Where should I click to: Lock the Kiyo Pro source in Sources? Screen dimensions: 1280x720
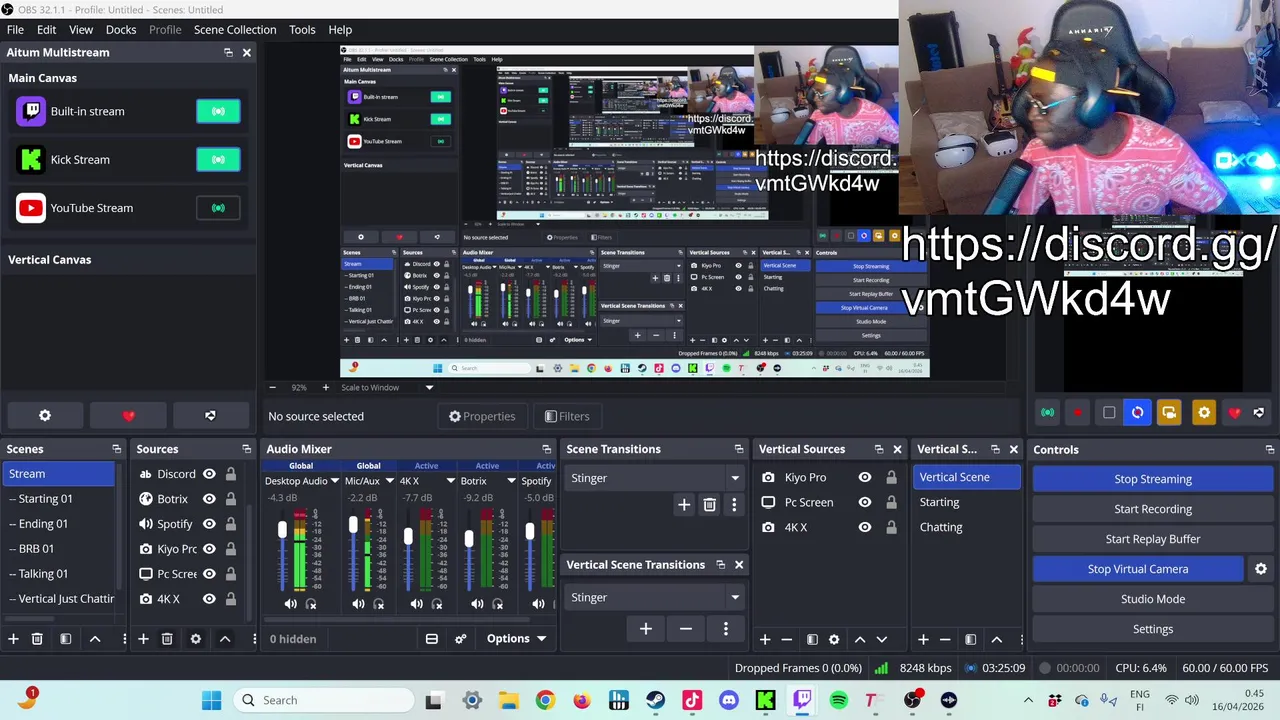(231, 549)
